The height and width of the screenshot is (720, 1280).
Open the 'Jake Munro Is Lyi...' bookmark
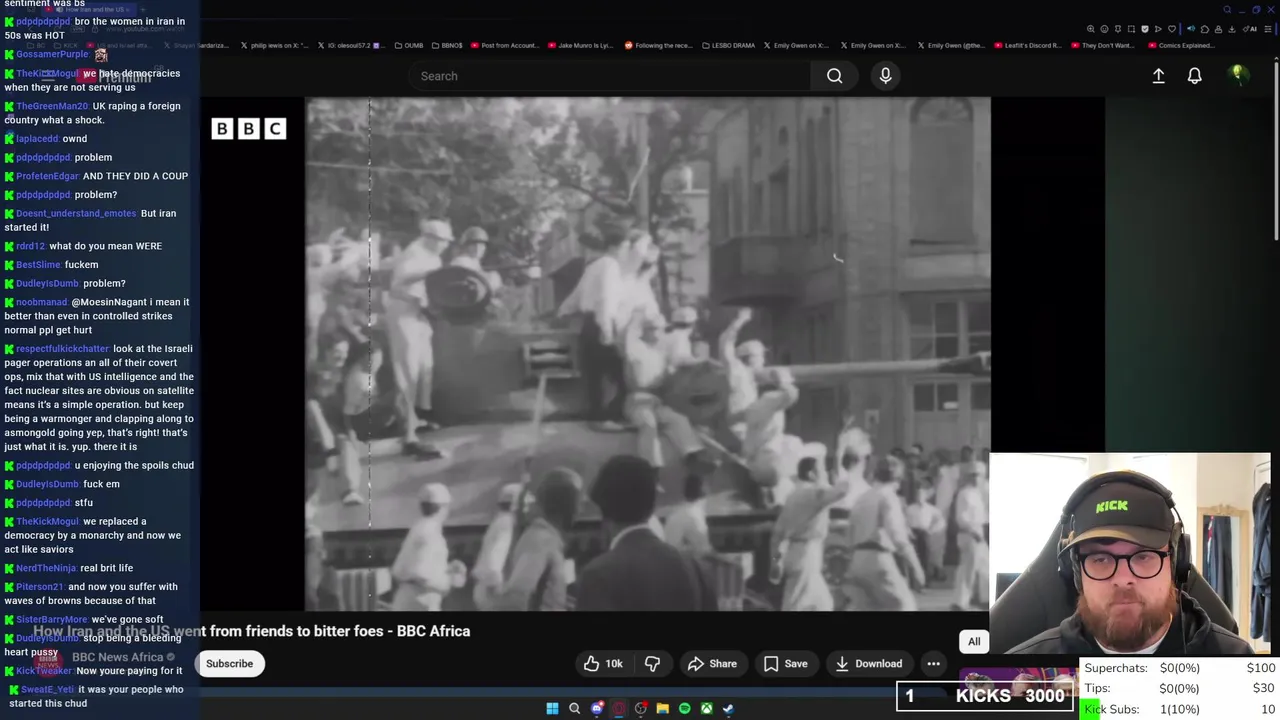[x=580, y=45]
